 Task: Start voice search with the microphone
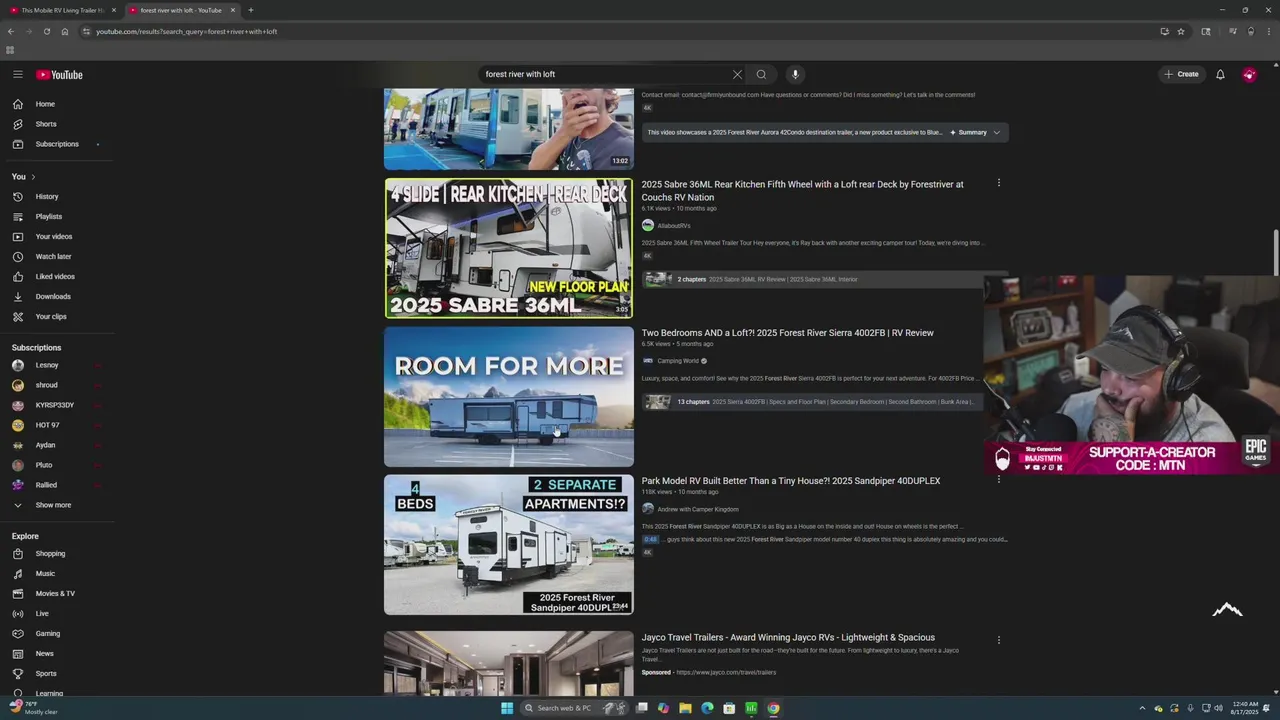795,74
